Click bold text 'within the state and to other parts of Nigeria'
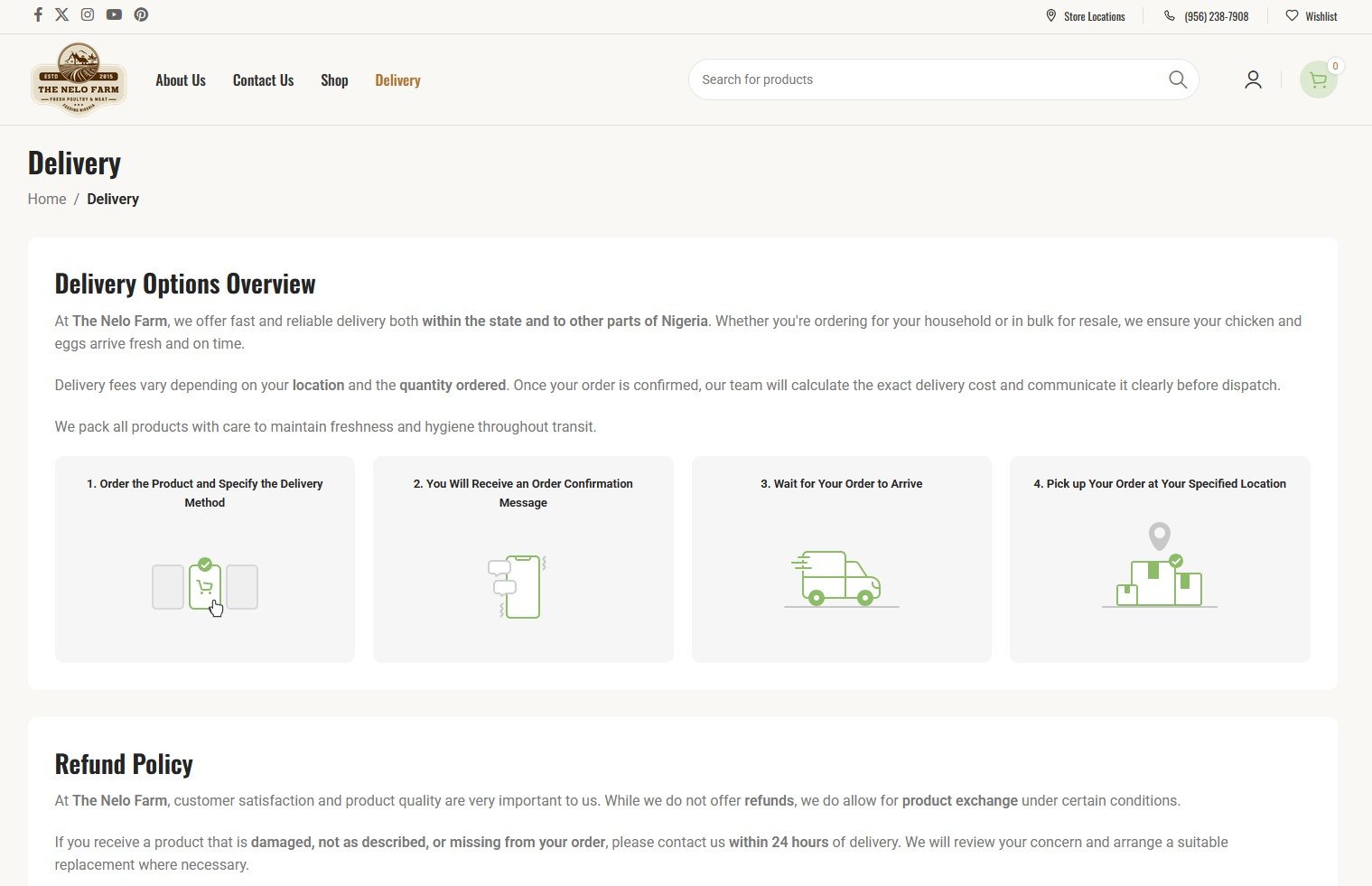This screenshot has height=886, width=1372. [565, 321]
